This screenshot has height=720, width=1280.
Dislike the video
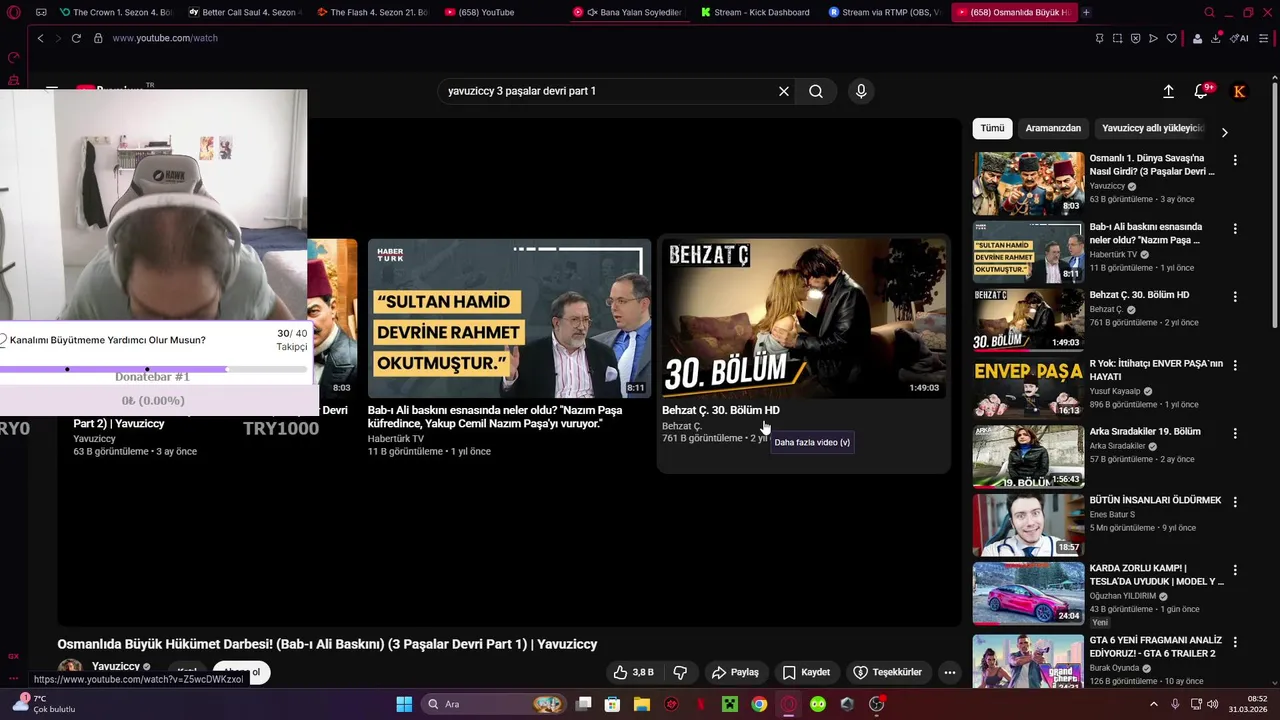pyautogui.click(x=680, y=672)
